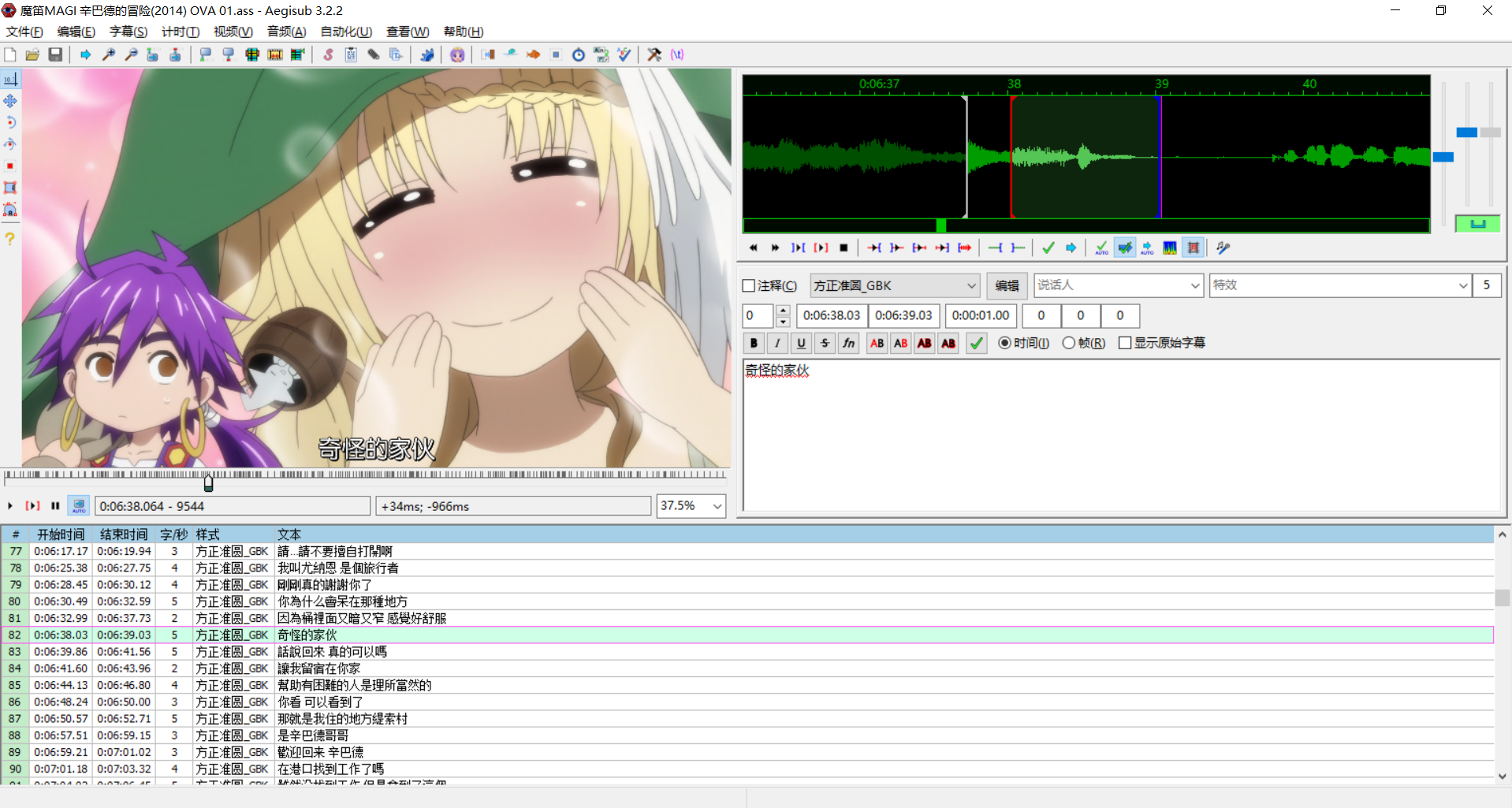Open the 计时(T) menu
1512x808 pixels.
(181, 32)
